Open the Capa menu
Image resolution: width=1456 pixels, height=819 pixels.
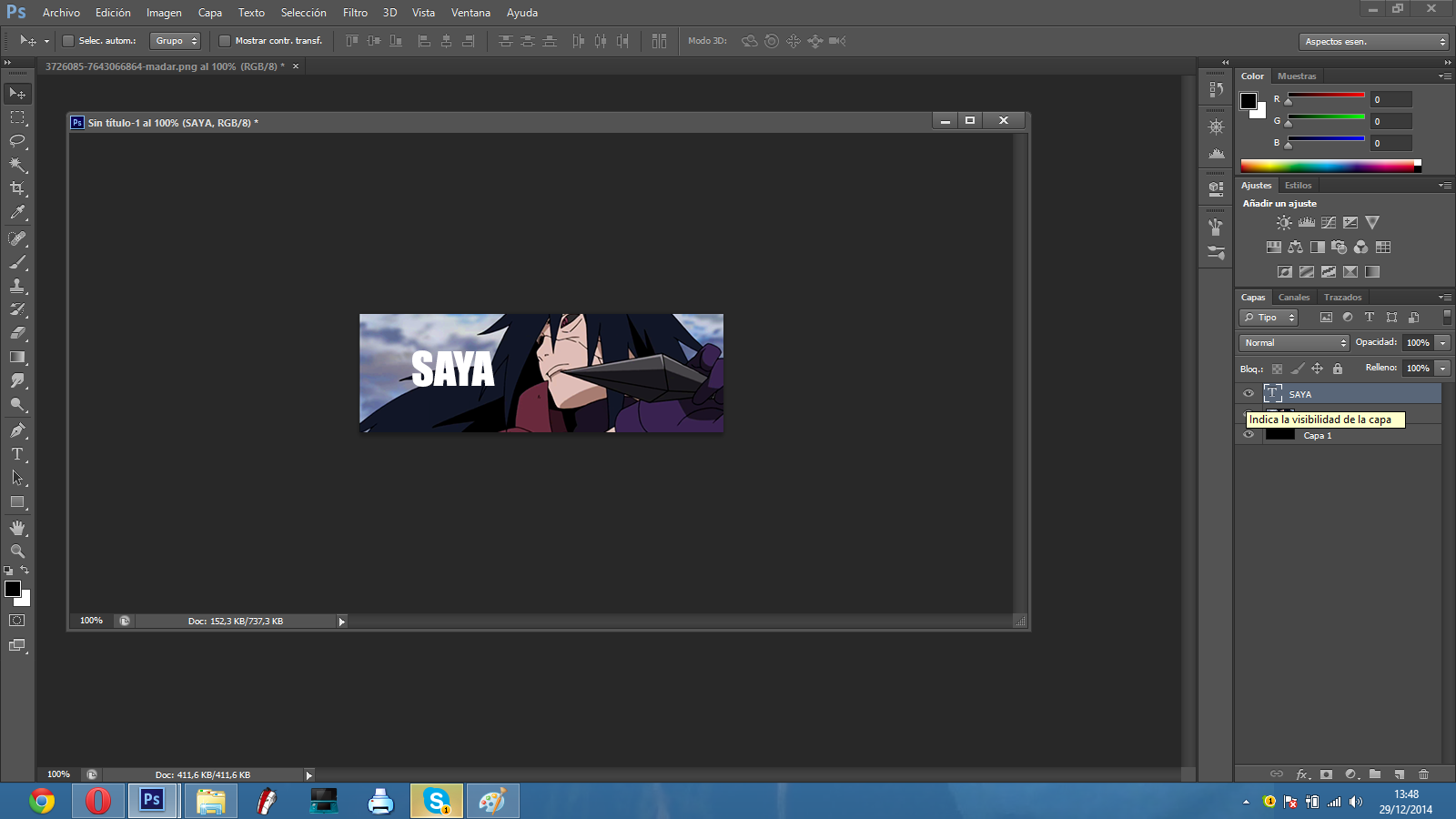point(210,13)
